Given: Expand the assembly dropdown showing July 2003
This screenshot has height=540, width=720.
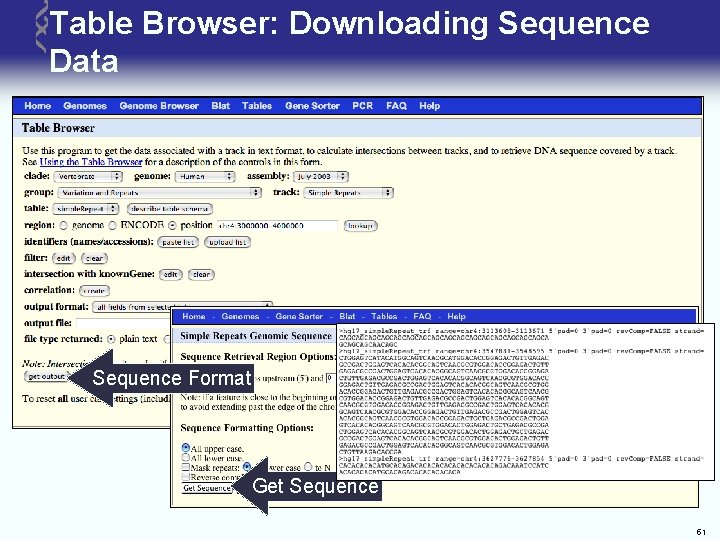Looking at the screenshot, I should tap(321, 176).
